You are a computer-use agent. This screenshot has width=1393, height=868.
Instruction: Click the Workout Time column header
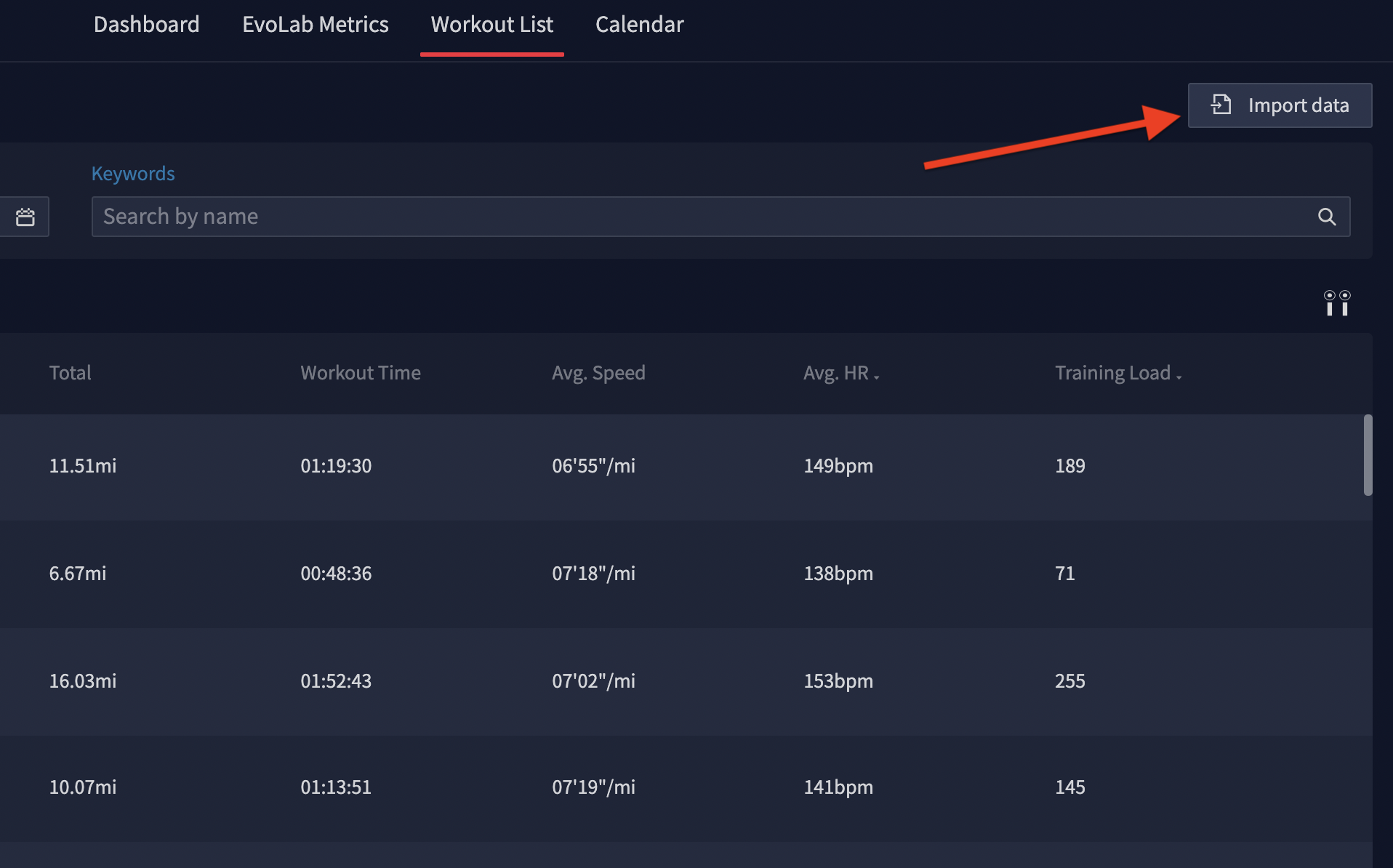(x=360, y=373)
